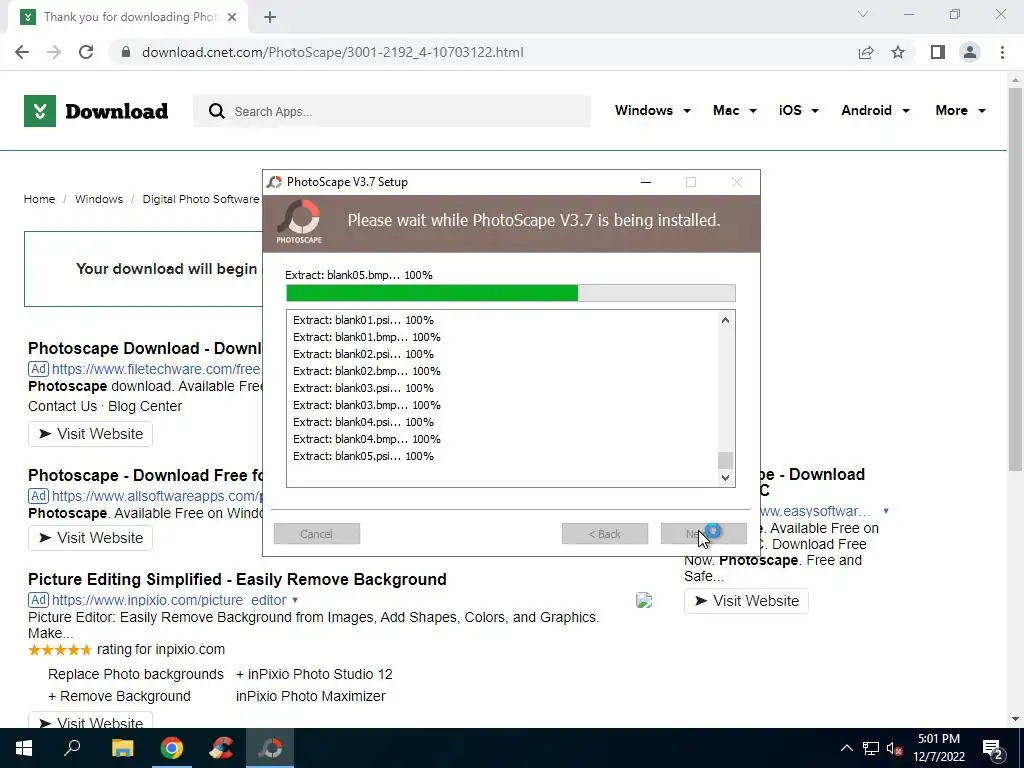The image size is (1024, 768).
Task: Expand the iOS menu
Action: [799, 110]
